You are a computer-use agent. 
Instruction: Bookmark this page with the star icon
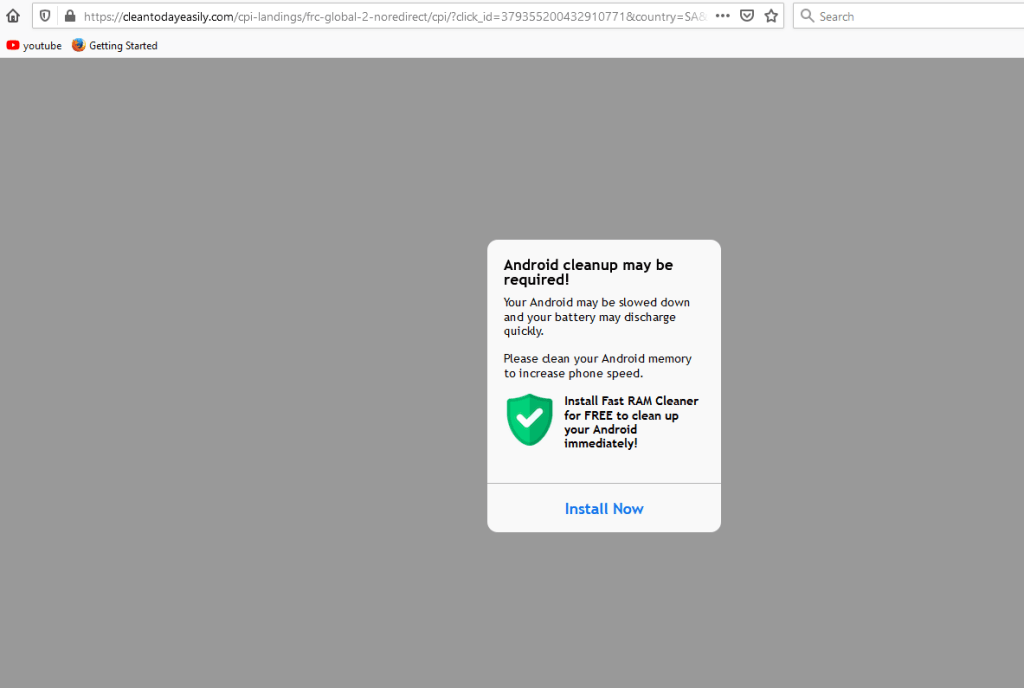click(x=771, y=16)
